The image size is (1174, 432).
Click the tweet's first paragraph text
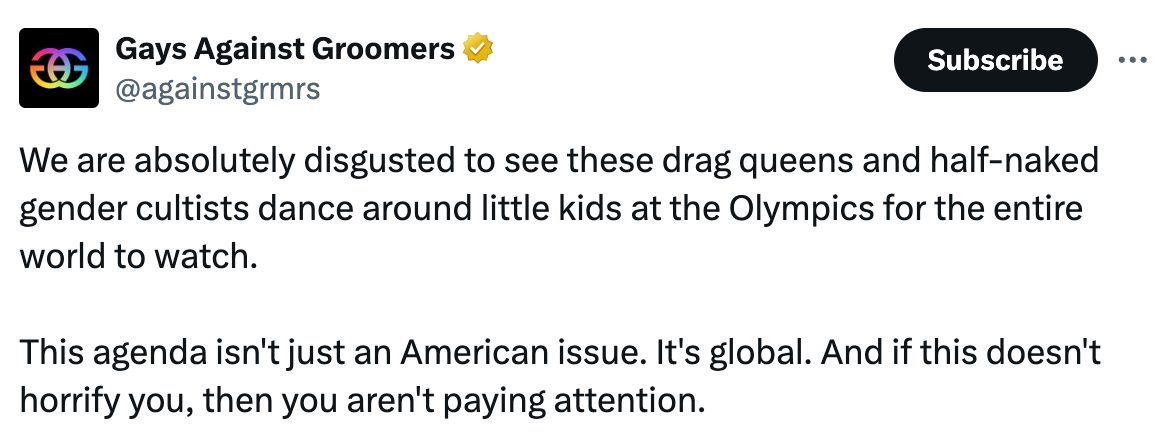point(559,208)
